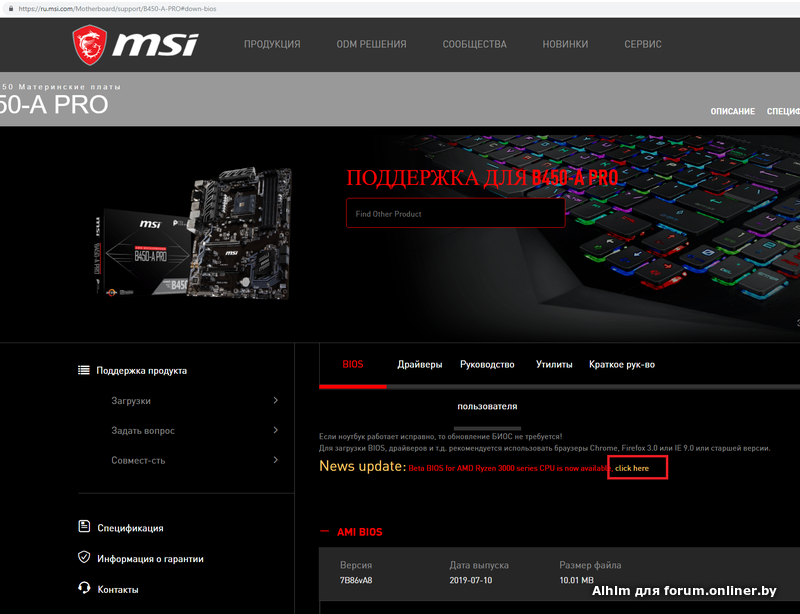
Task: Open the СЕРВИС menu
Action: [643, 44]
